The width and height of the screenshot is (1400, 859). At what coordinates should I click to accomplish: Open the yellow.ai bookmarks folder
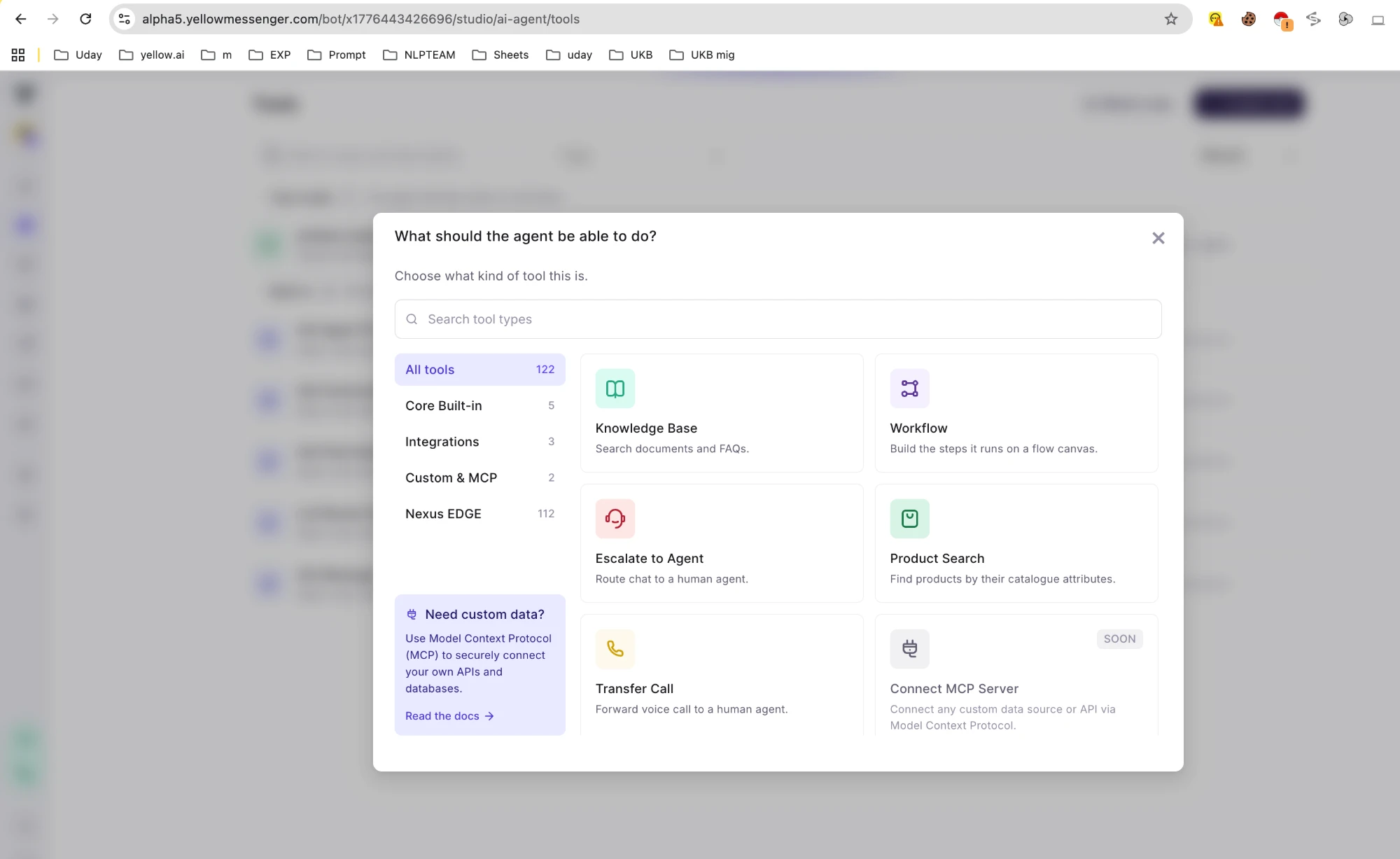[x=152, y=55]
